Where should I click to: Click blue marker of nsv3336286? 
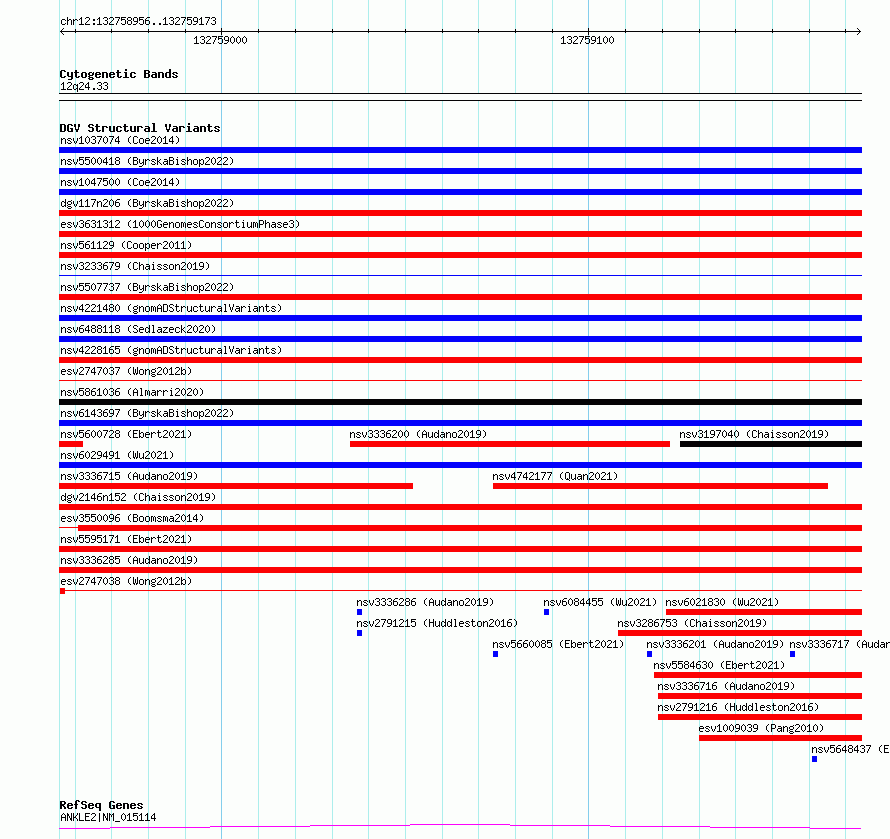point(359,612)
